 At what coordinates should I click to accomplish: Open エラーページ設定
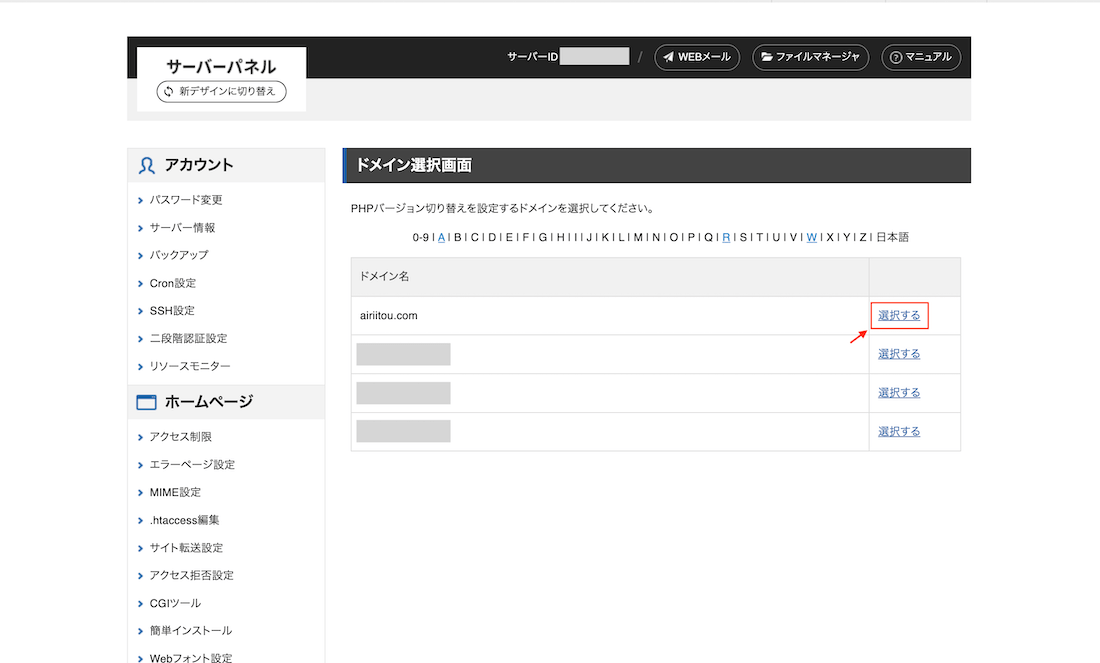pos(192,464)
